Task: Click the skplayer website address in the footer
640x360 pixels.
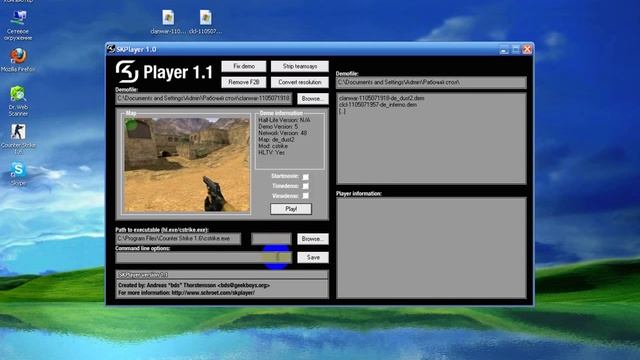Action: [x=213, y=293]
